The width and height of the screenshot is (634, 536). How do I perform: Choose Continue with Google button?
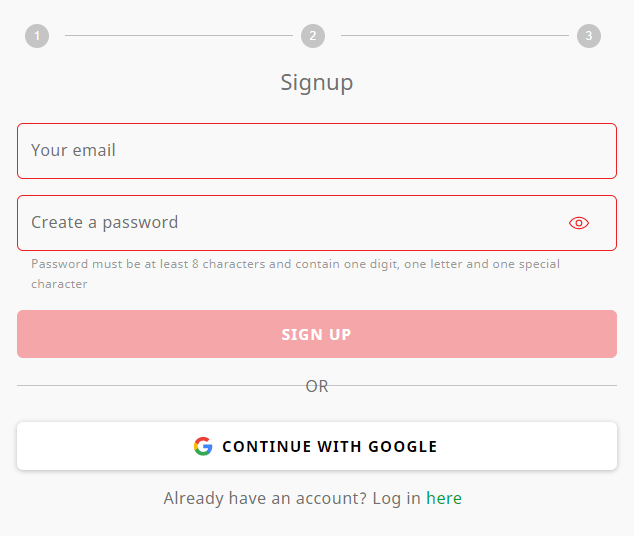point(317,446)
